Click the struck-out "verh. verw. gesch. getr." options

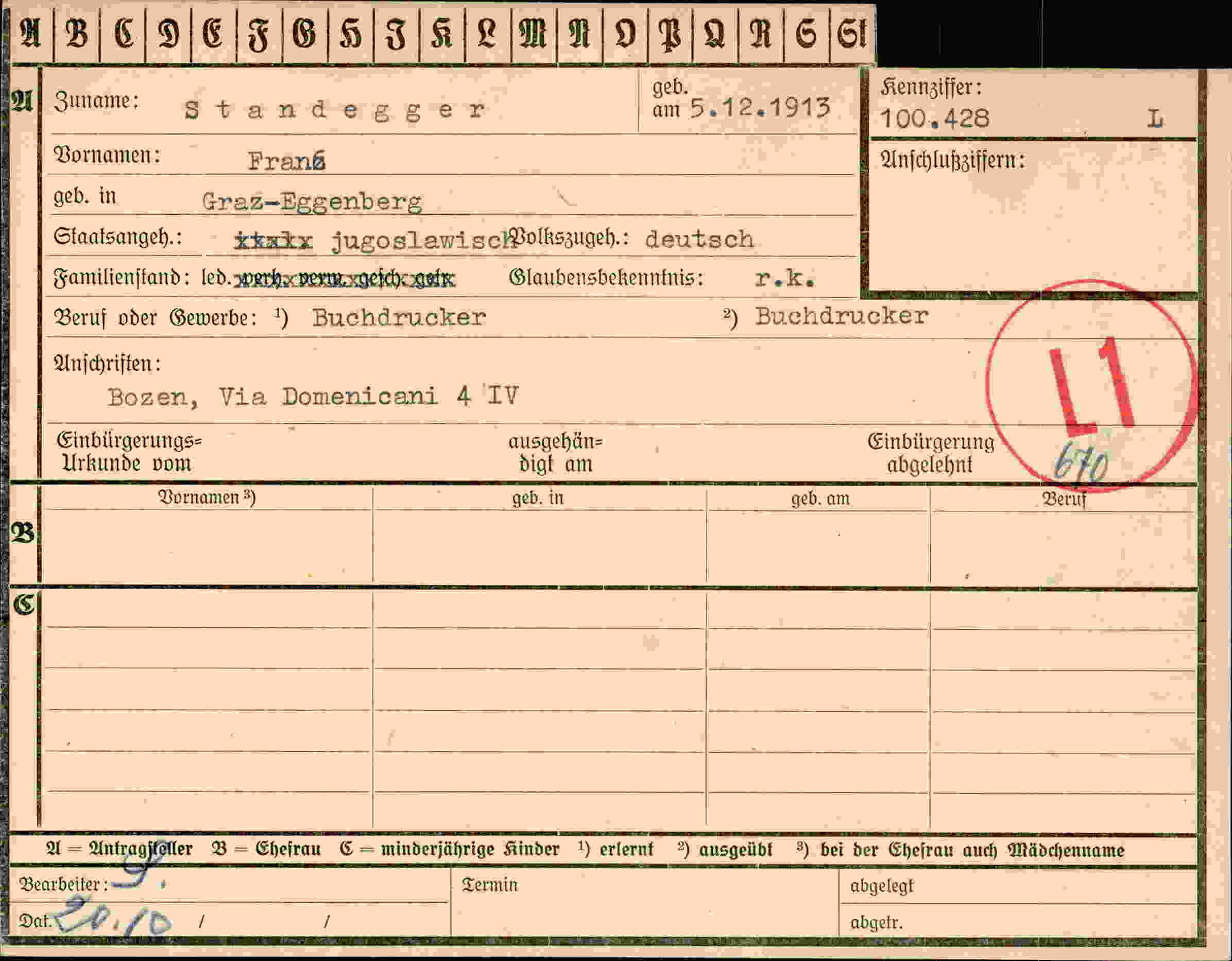[344, 279]
